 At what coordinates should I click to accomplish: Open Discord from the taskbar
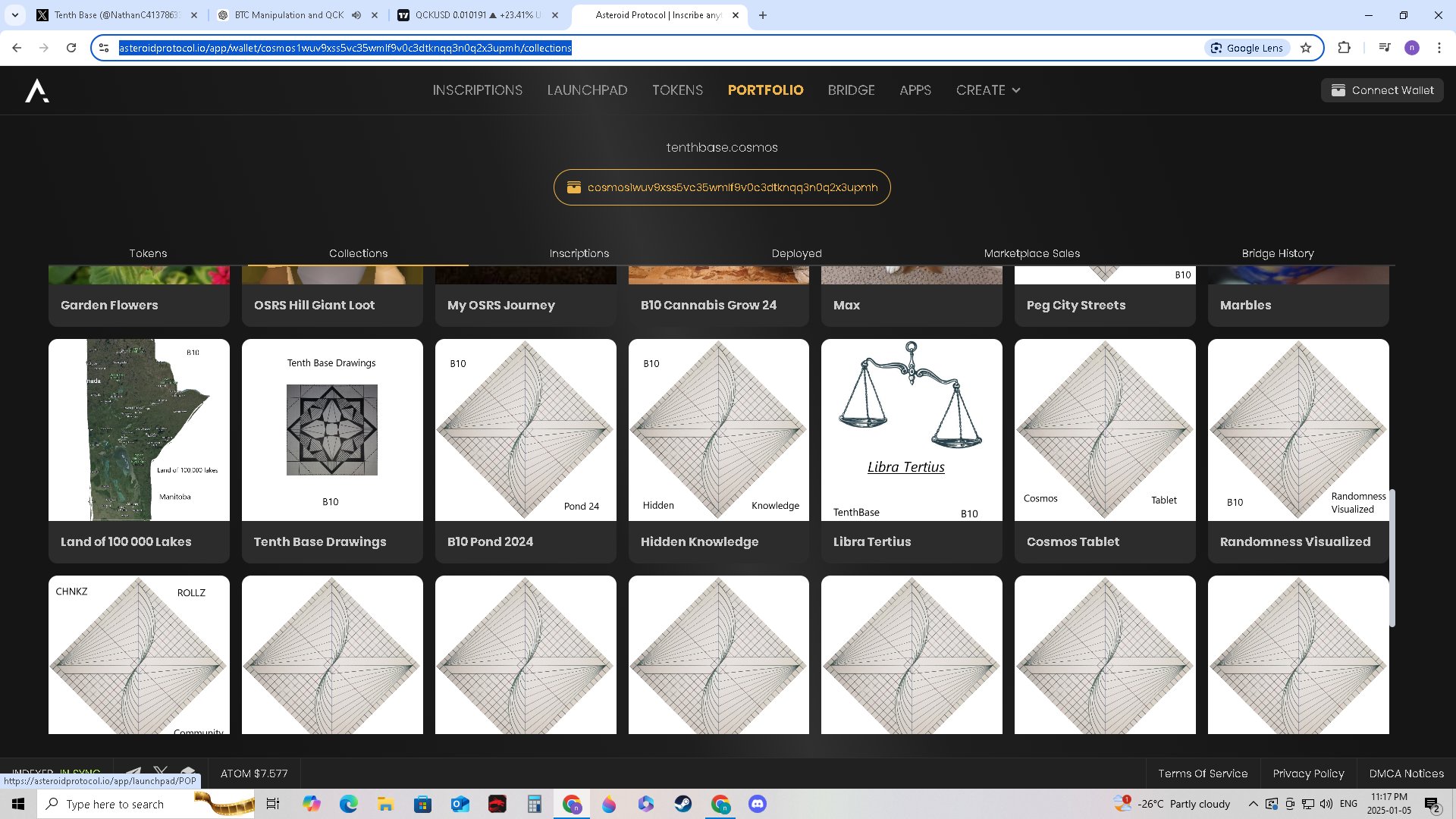click(x=757, y=804)
